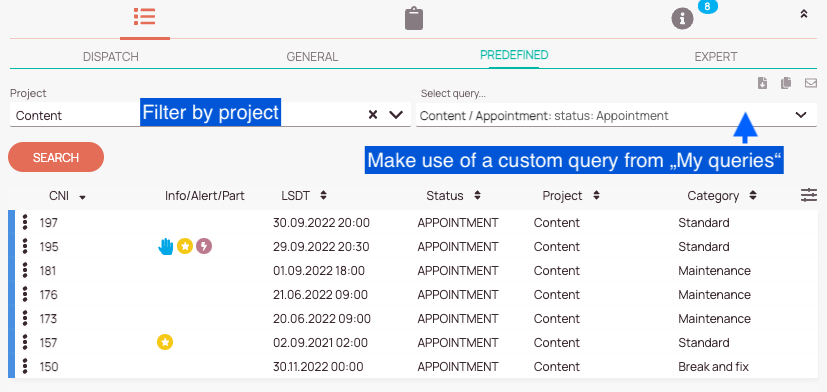The image size is (827, 392).
Task: Select ticket number 173
Action: click(x=49, y=319)
